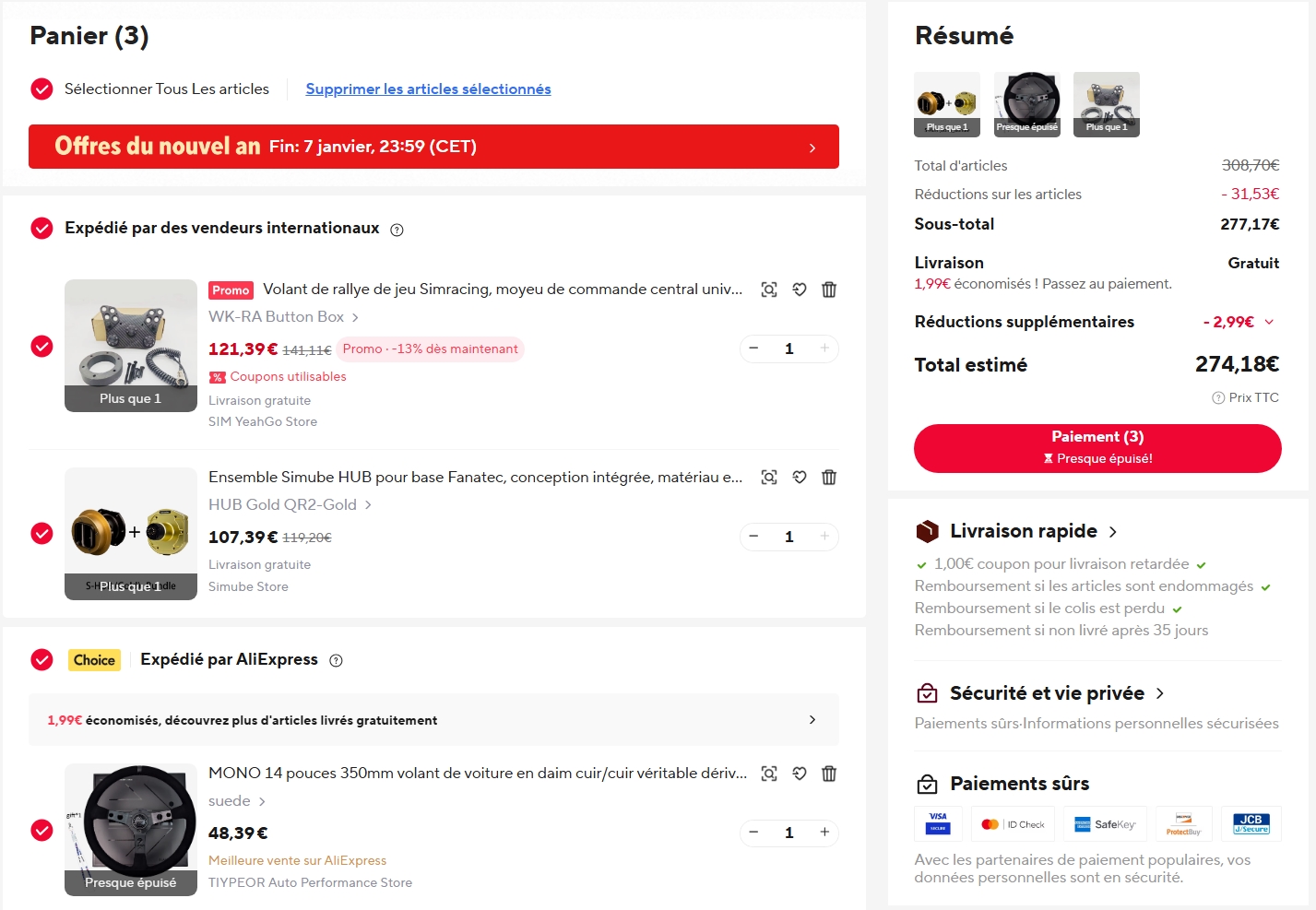The height and width of the screenshot is (910, 1316).
Task: Click the info icon beside 'Expédié par AliExpress'
Action: 337,660
